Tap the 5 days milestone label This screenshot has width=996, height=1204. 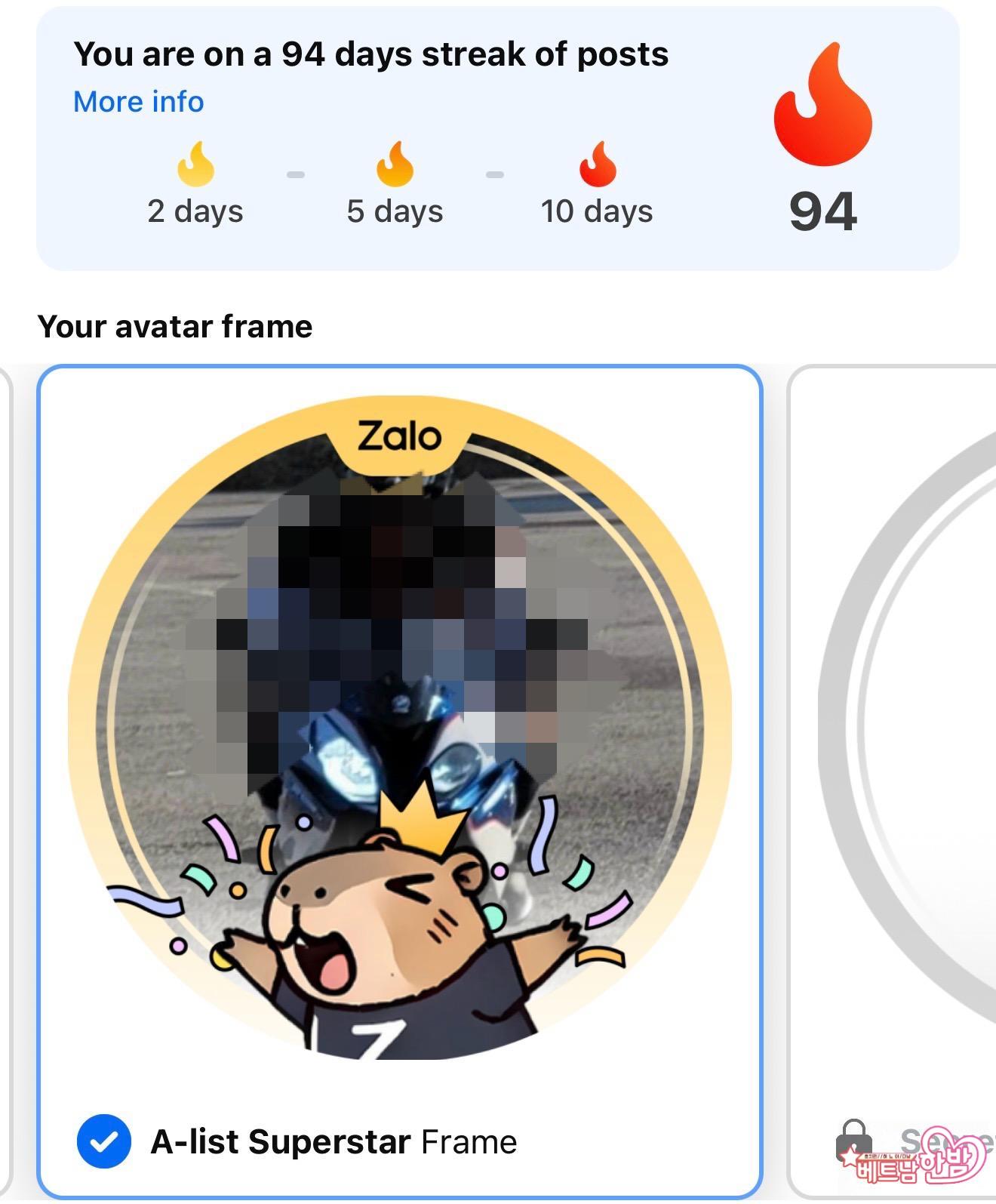(x=395, y=211)
